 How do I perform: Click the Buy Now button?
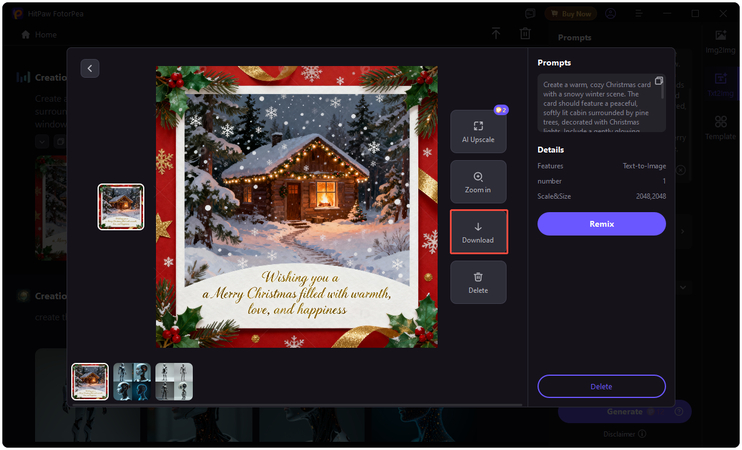pos(571,14)
